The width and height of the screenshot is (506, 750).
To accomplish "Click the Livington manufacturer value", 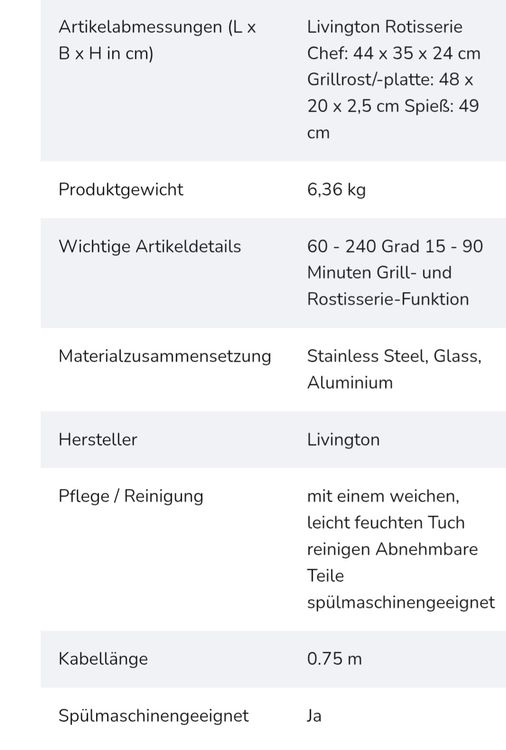I will point(343,440).
